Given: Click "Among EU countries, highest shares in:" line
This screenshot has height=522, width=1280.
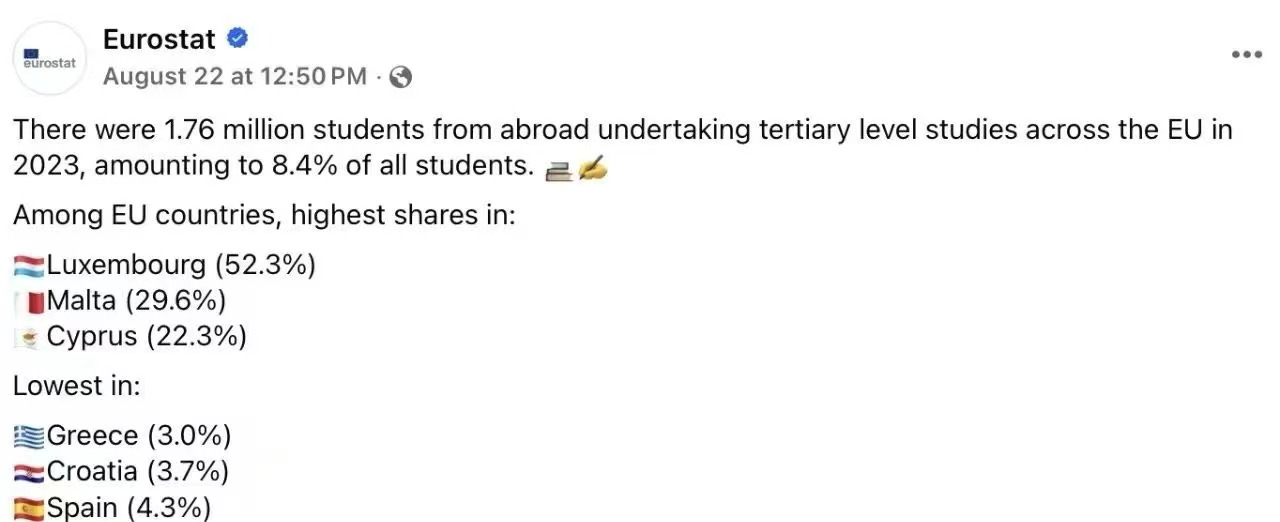Looking at the screenshot, I should 264,215.
